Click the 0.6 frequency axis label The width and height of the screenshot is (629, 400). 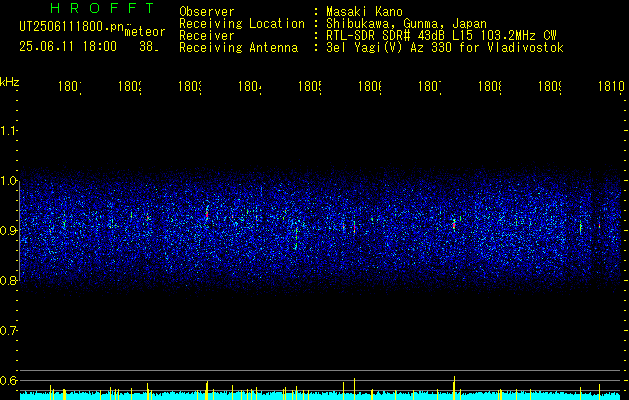tap(8, 380)
